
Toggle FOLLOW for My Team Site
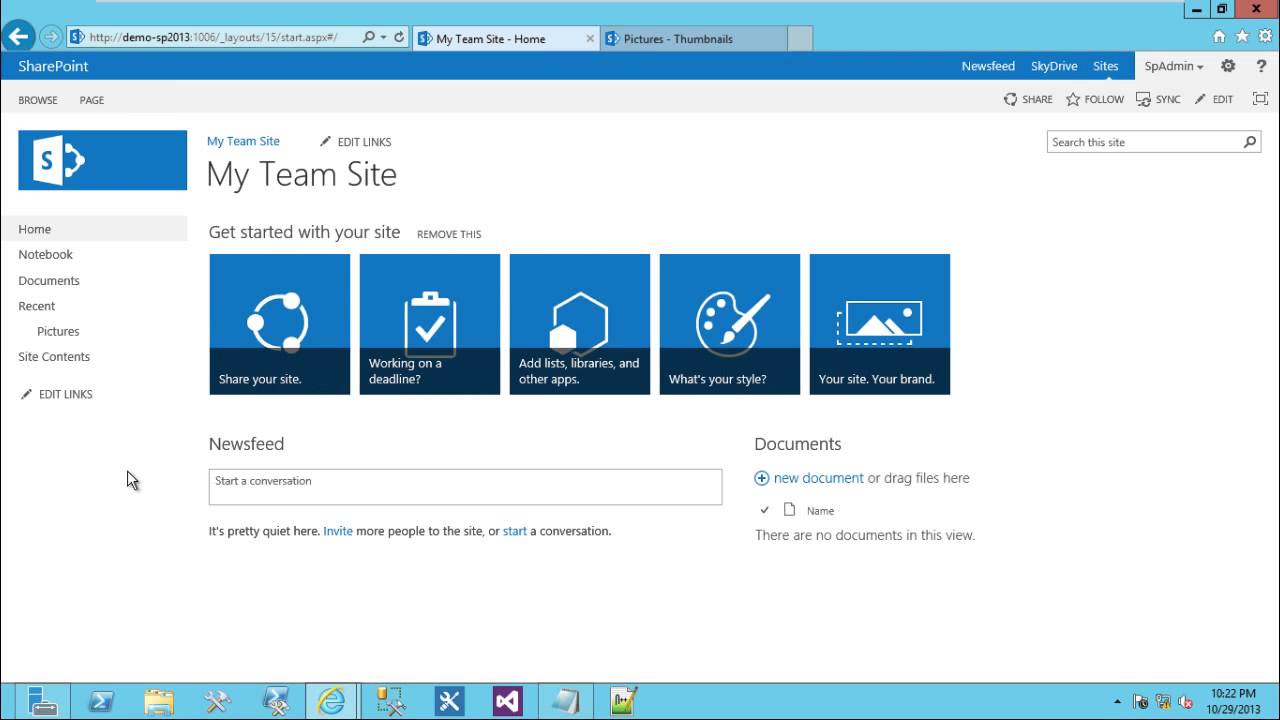(1094, 99)
